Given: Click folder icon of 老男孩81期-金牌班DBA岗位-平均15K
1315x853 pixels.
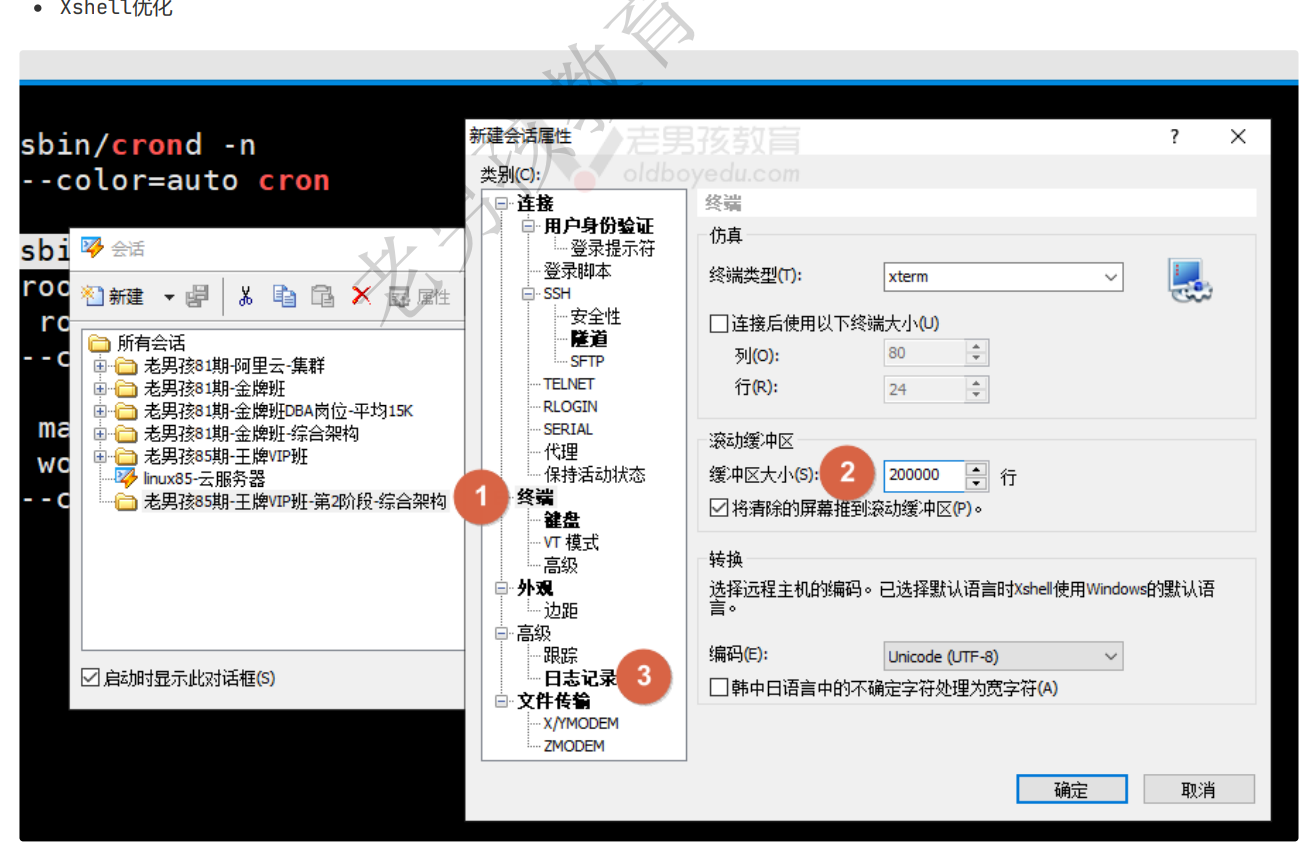Looking at the screenshot, I should 126,411.
